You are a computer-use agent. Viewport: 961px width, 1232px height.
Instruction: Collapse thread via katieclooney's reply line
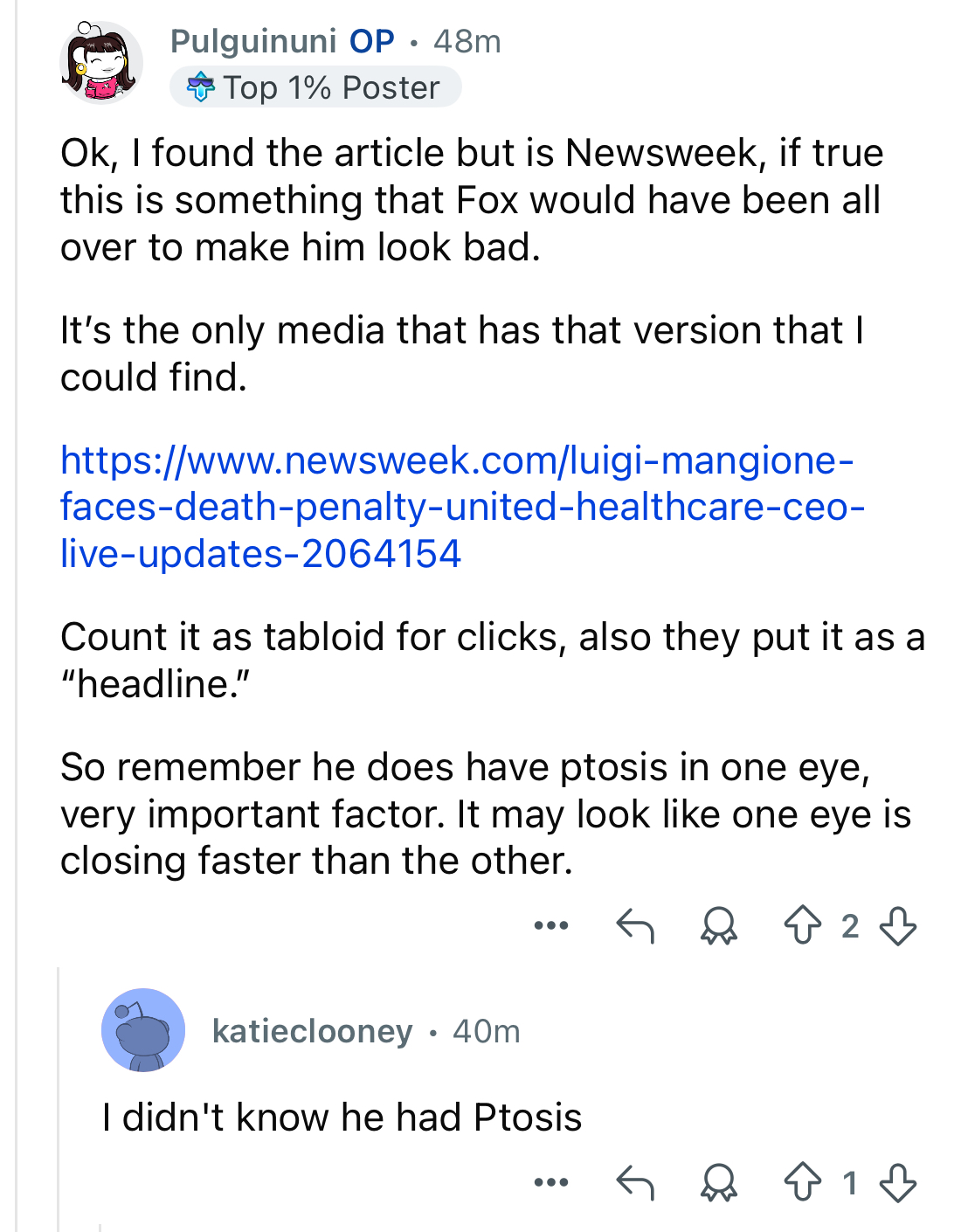coord(59,1099)
